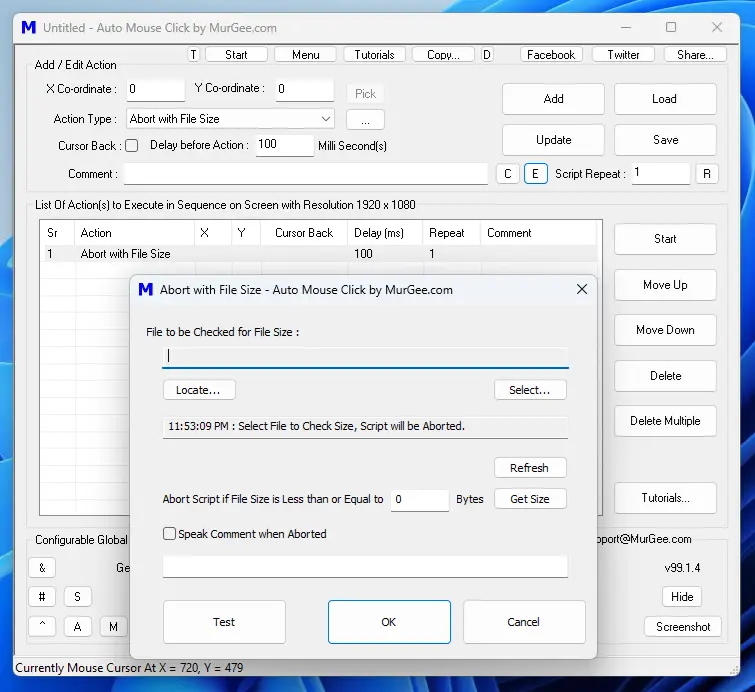Confirm the dialog with OK
The image size is (755, 692).
pos(389,622)
